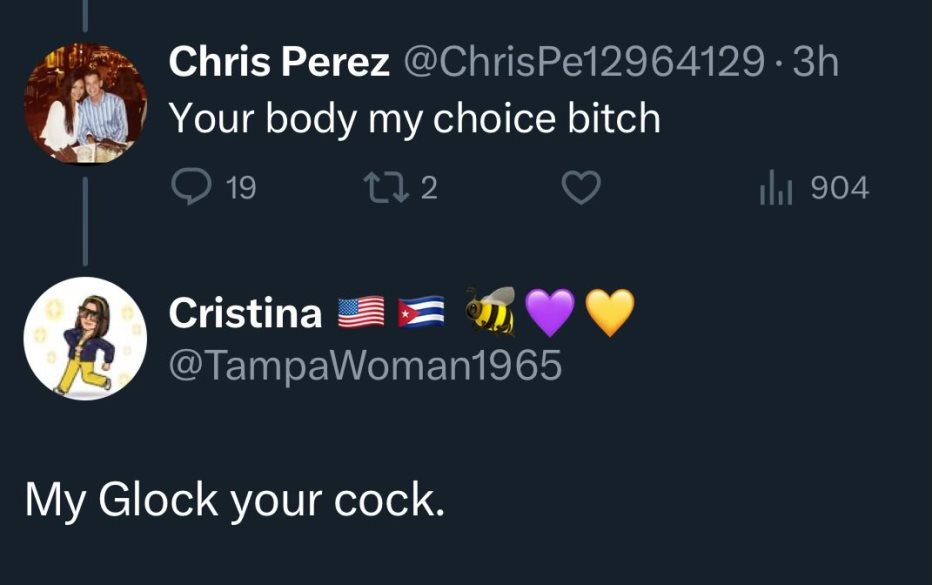Click the retweet arrows icon
The image size is (932, 585).
[x=386, y=187]
